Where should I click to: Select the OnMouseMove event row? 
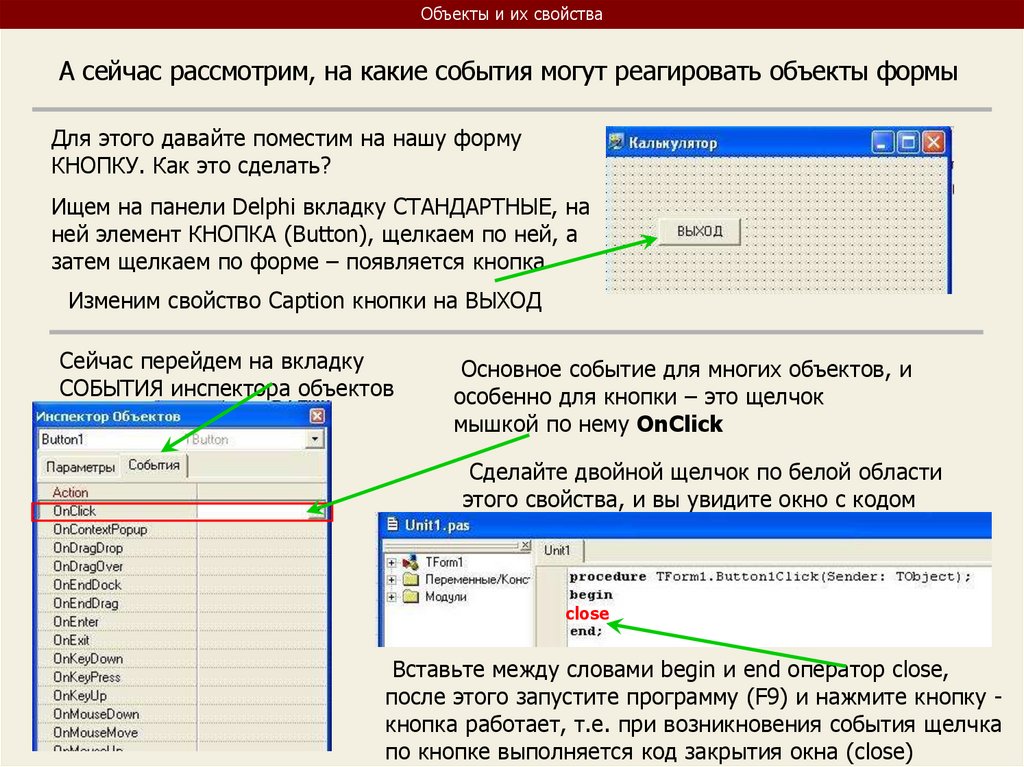click(182, 732)
